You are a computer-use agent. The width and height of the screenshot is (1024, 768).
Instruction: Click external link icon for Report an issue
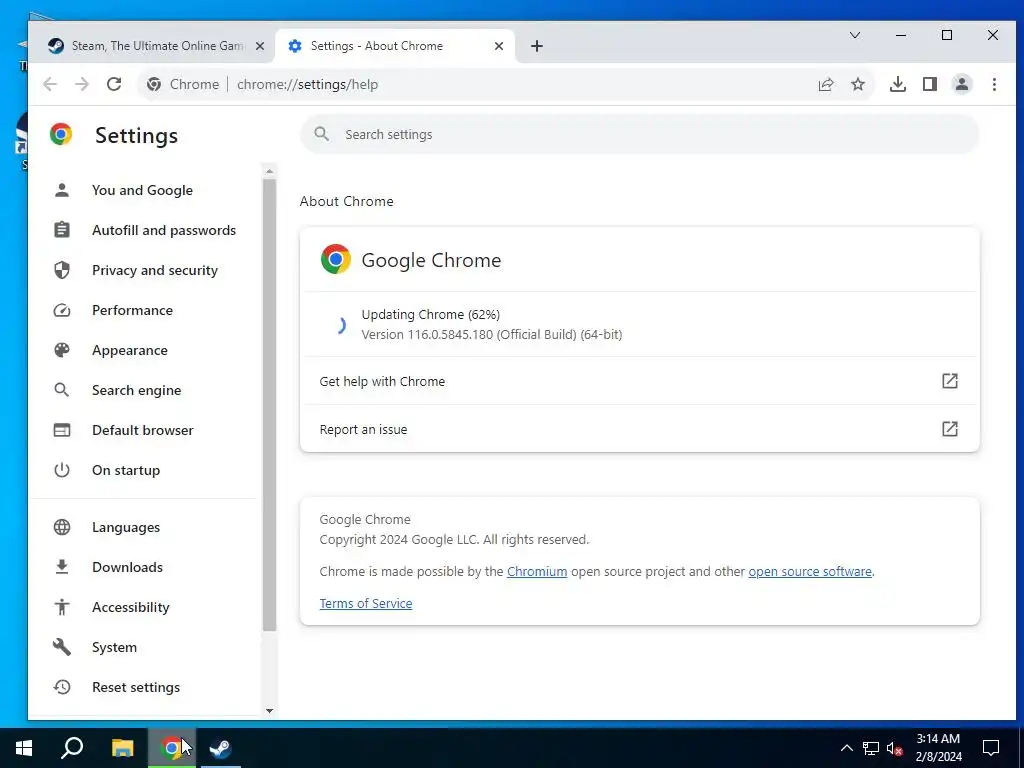(x=950, y=429)
